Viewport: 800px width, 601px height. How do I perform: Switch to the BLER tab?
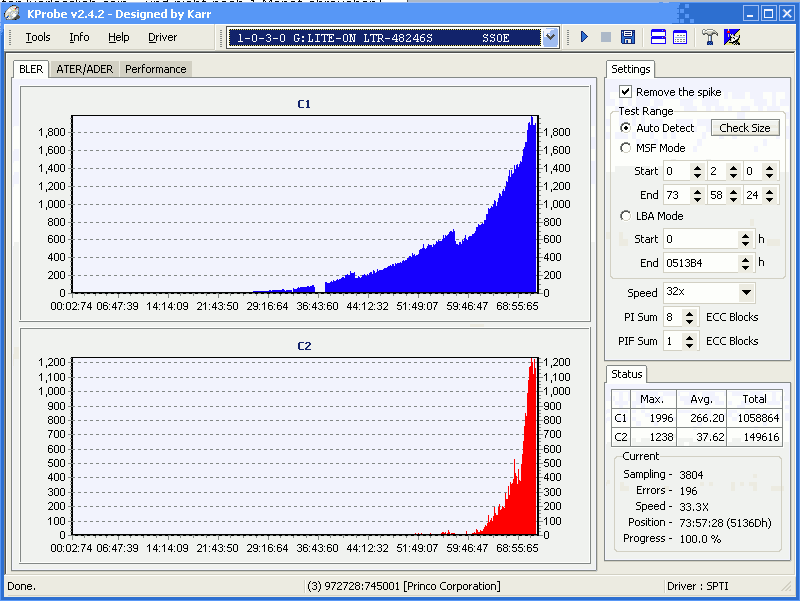(31, 69)
